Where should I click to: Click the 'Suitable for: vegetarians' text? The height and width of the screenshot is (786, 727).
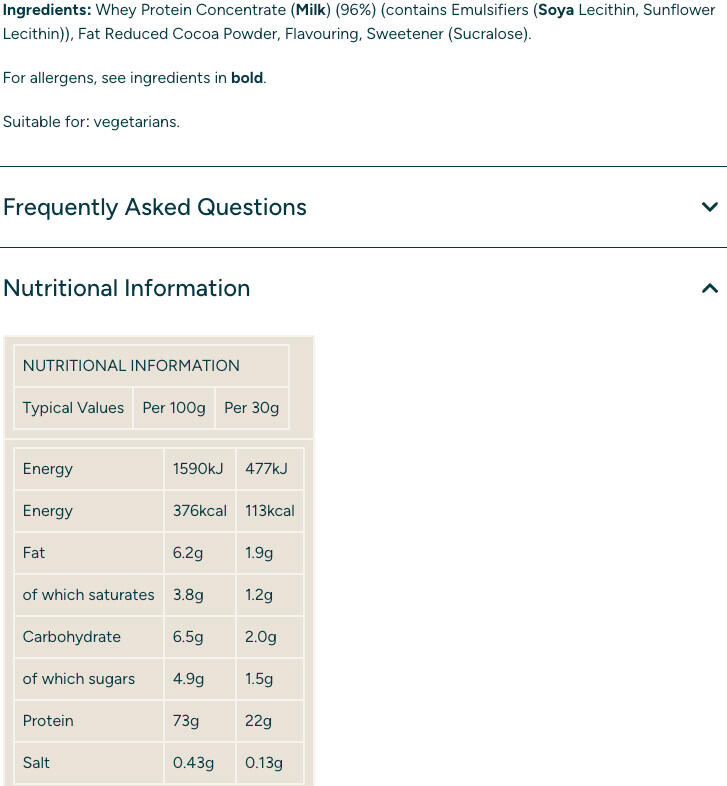(91, 122)
